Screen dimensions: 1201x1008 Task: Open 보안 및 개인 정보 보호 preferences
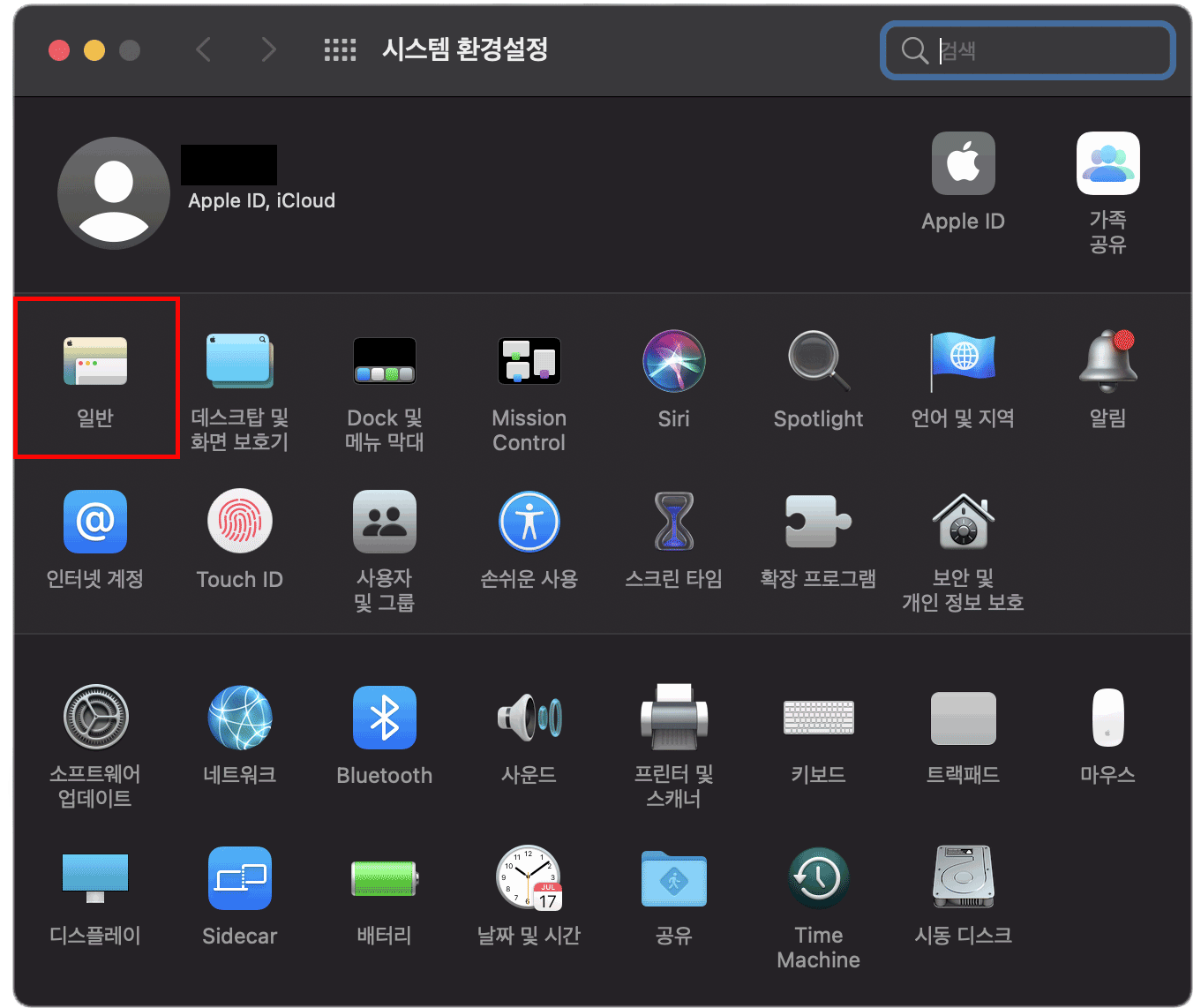coord(963,522)
